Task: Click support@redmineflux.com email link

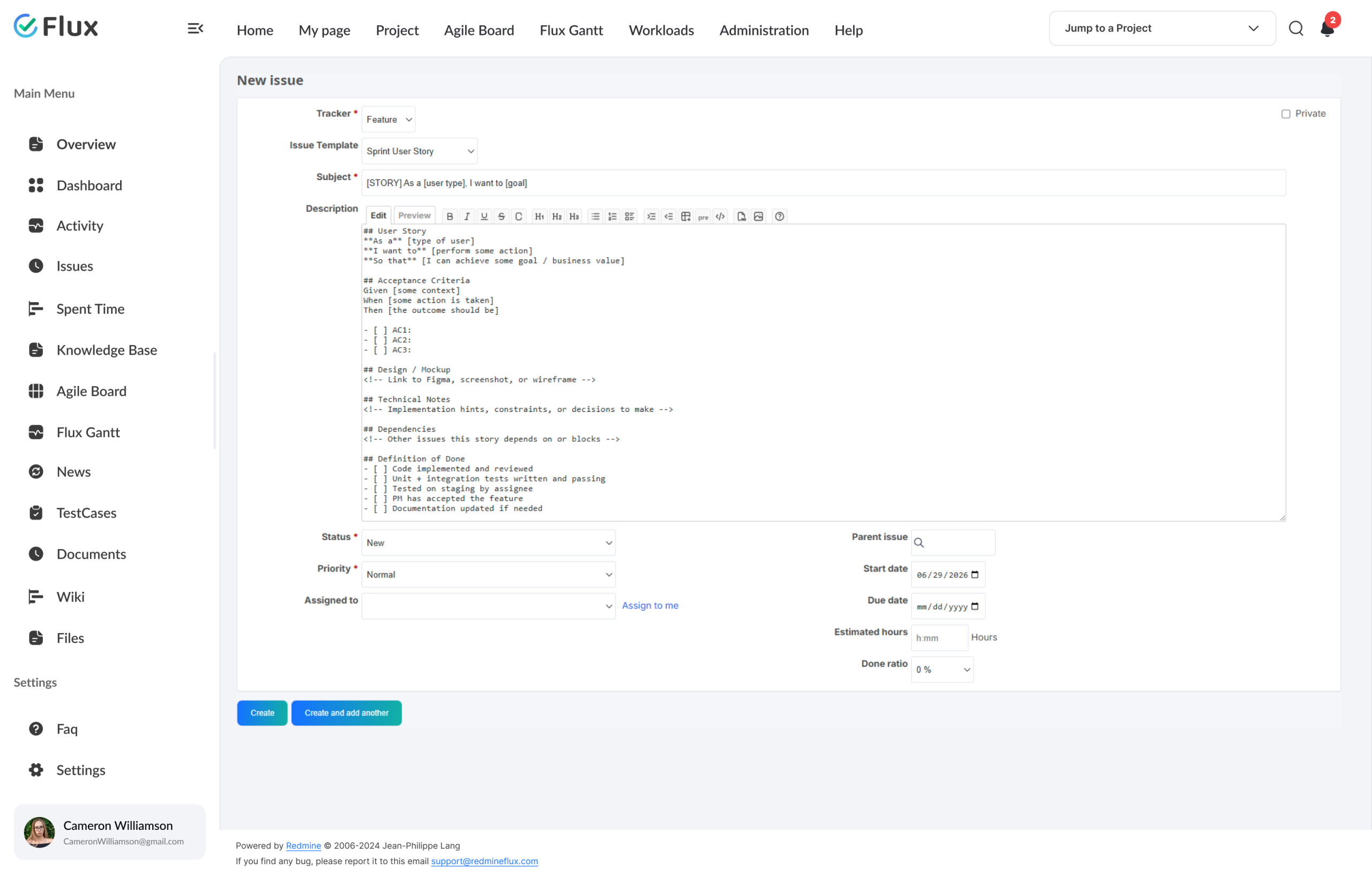Action: tap(484, 861)
